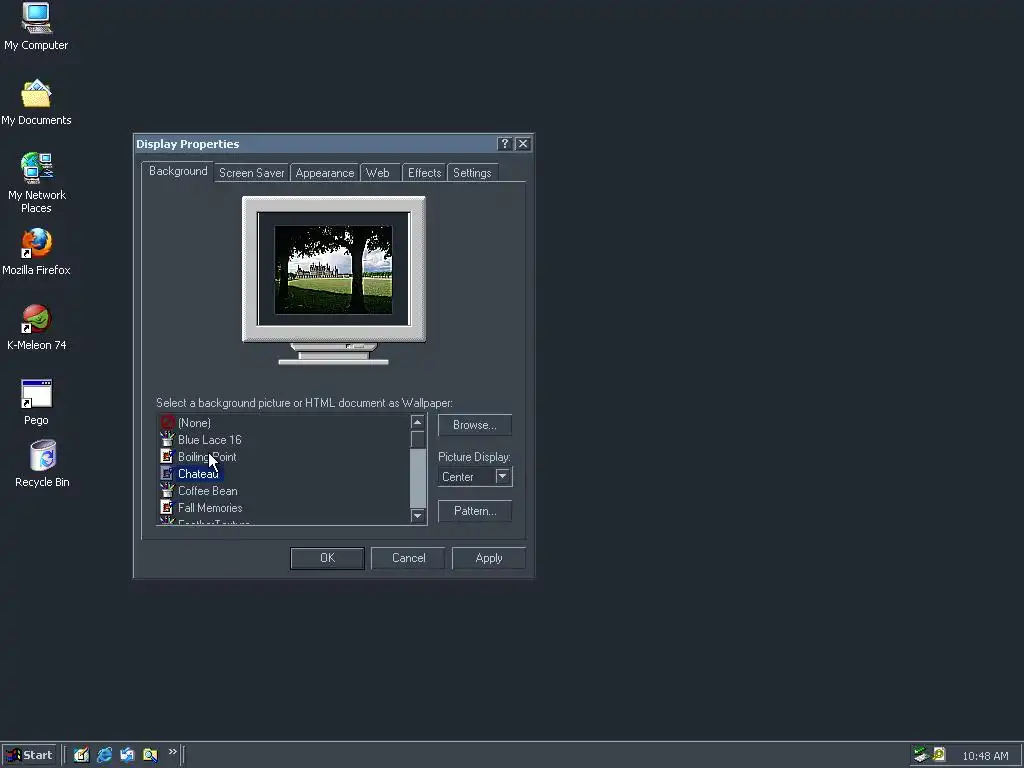This screenshot has height=768, width=1024.
Task: Click the monitor wallpaper preview image
Action: (334, 270)
